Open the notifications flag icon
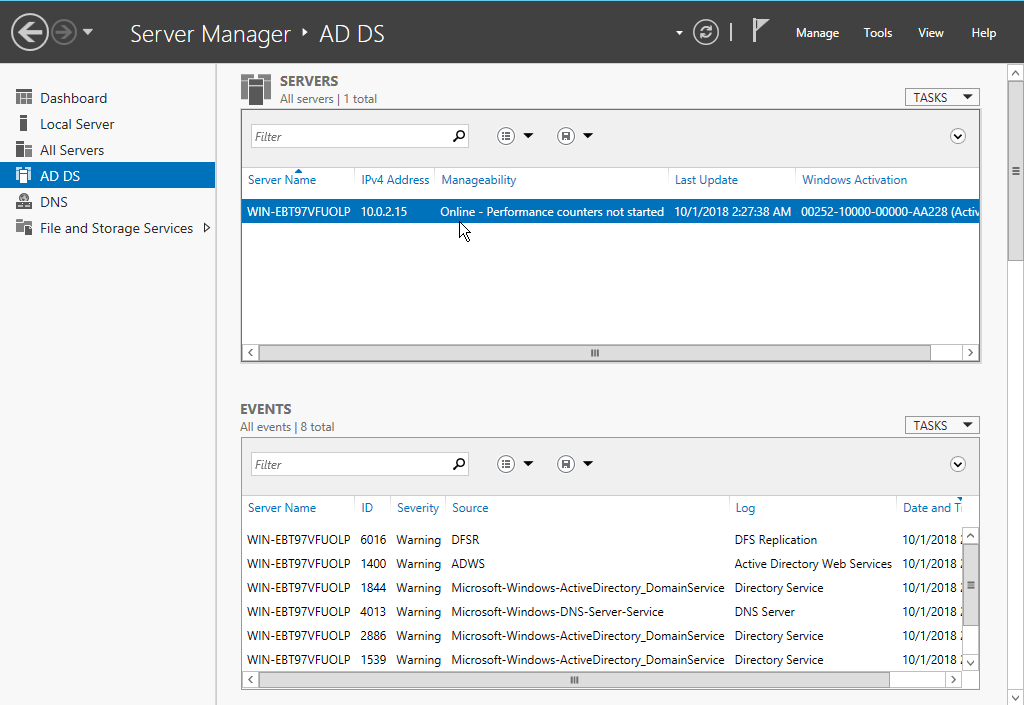Screen dimensions: 1024x705 760,30
